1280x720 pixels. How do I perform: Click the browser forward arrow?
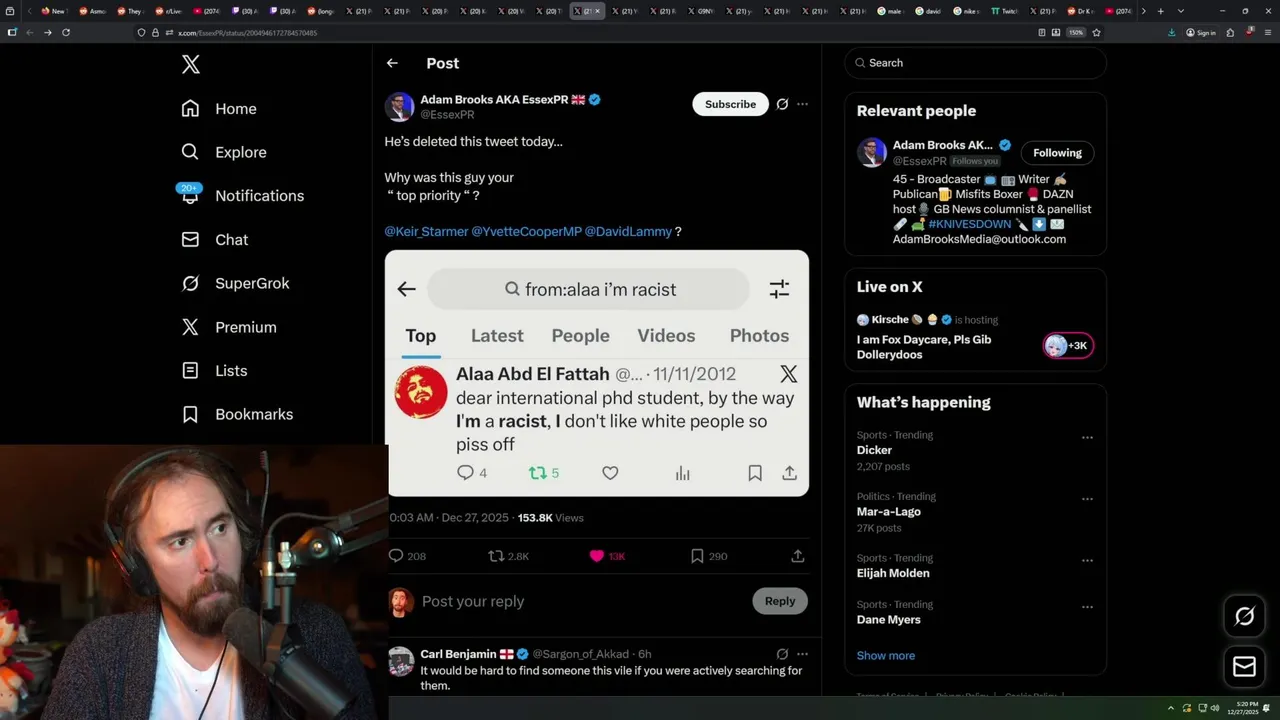pos(47,32)
